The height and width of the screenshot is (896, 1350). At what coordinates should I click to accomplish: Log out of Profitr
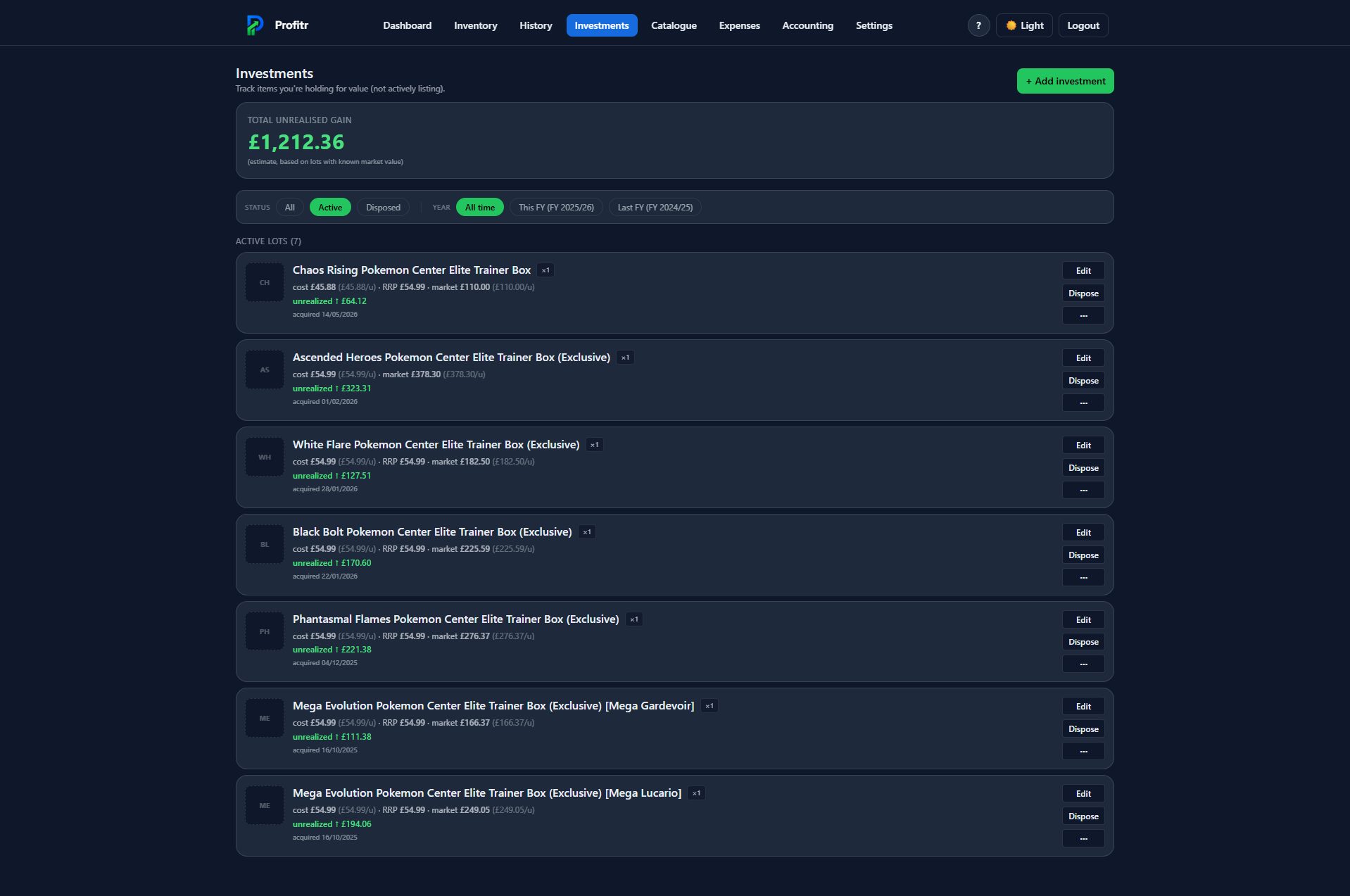pos(1083,25)
